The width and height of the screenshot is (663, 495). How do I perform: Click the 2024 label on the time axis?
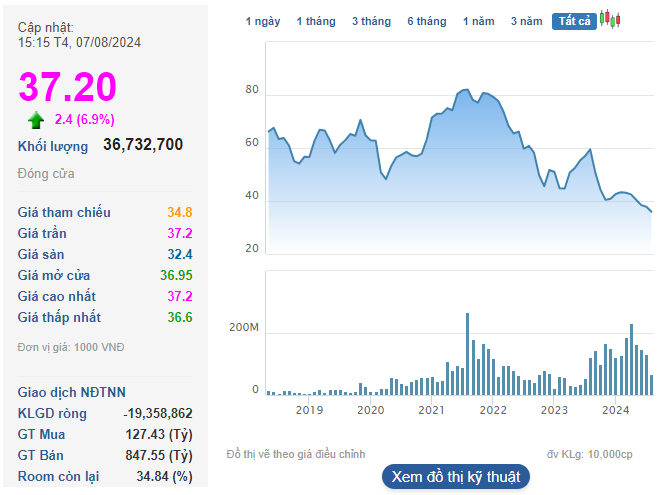pyautogui.click(x=615, y=410)
